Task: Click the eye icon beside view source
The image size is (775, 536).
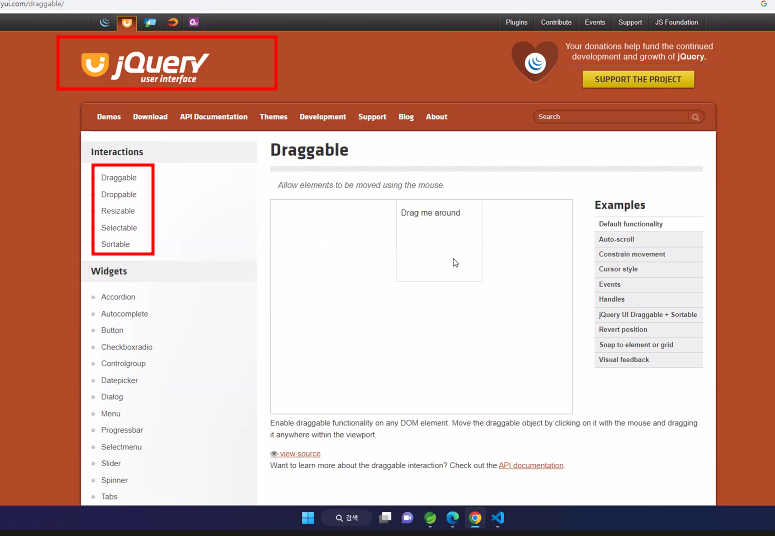Action: (x=274, y=454)
